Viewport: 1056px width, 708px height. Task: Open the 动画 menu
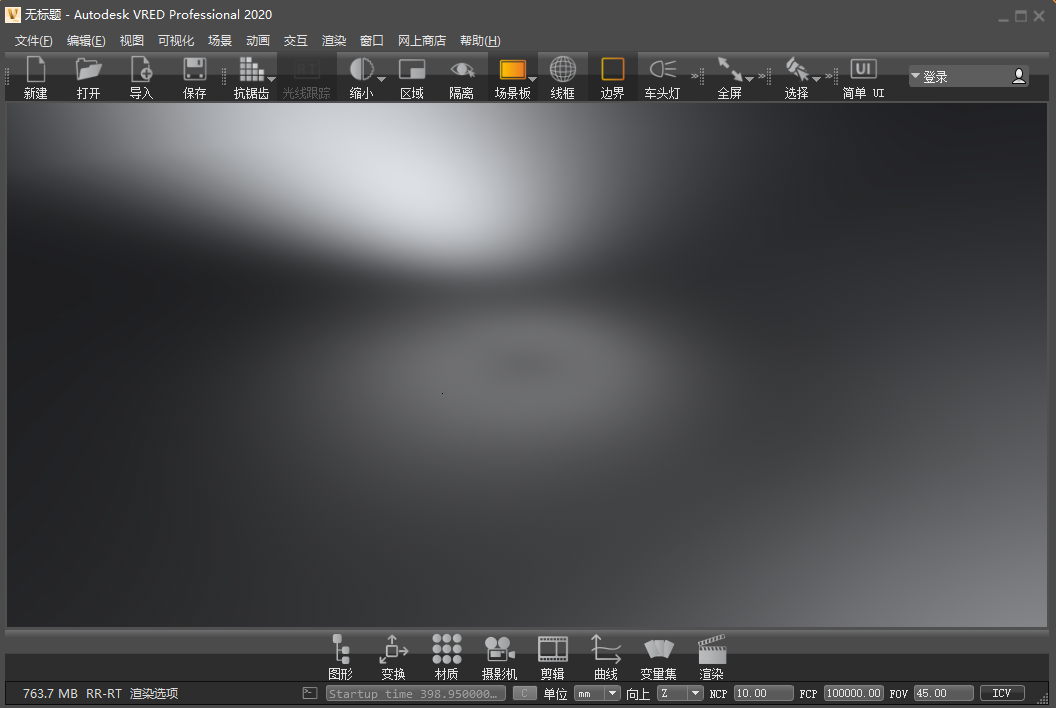pos(258,40)
